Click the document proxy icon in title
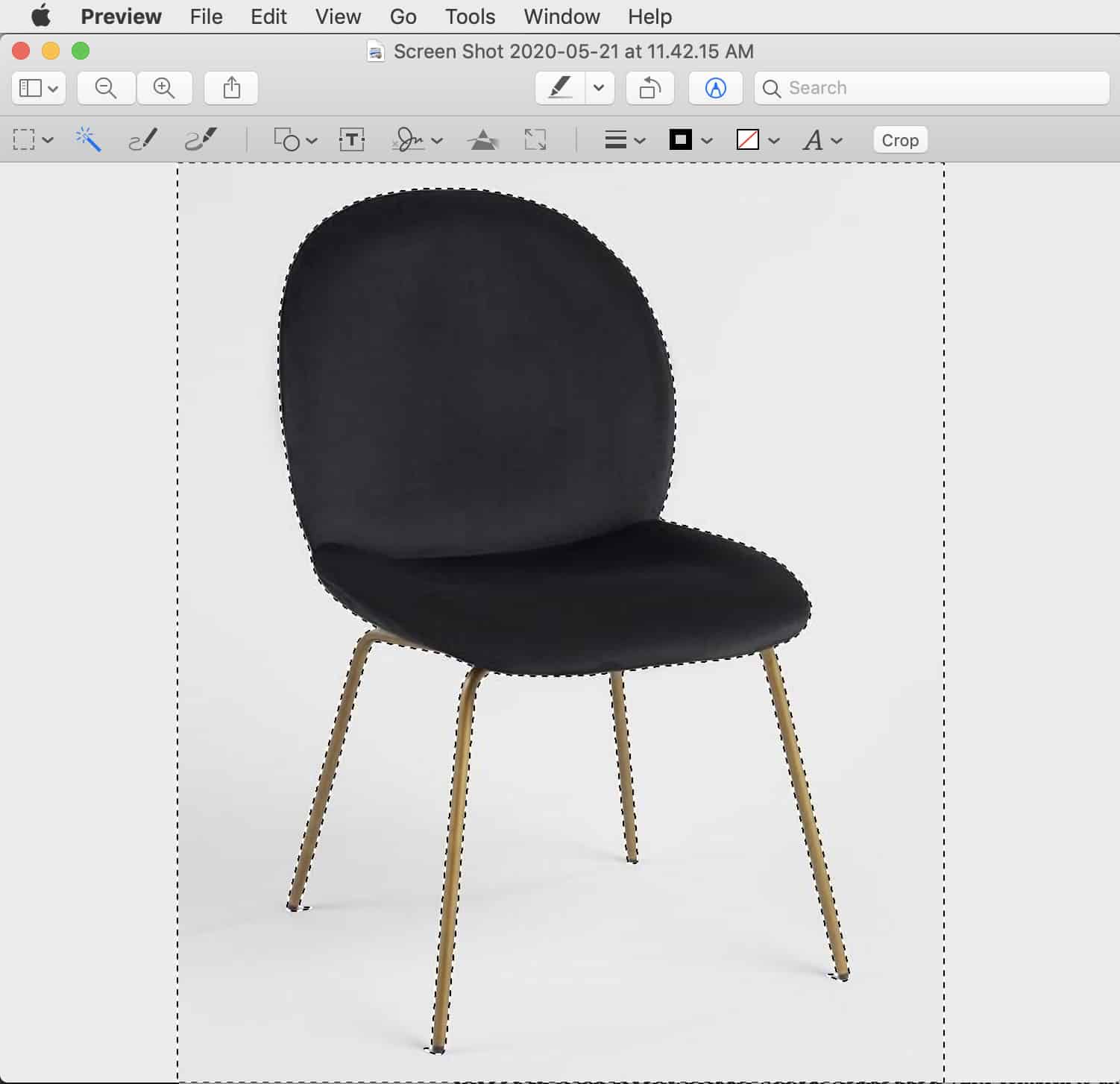Image resolution: width=1120 pixels, height=1084 pixels. [377, 51]
